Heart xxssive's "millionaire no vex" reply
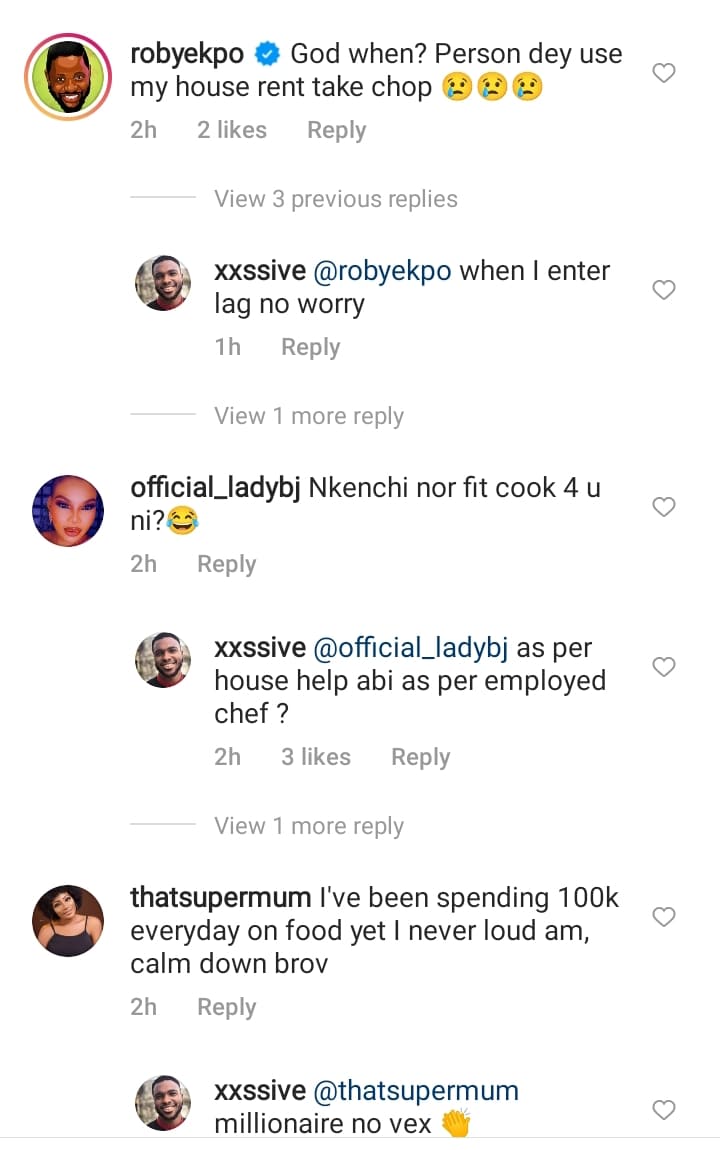 (664, 1109)
